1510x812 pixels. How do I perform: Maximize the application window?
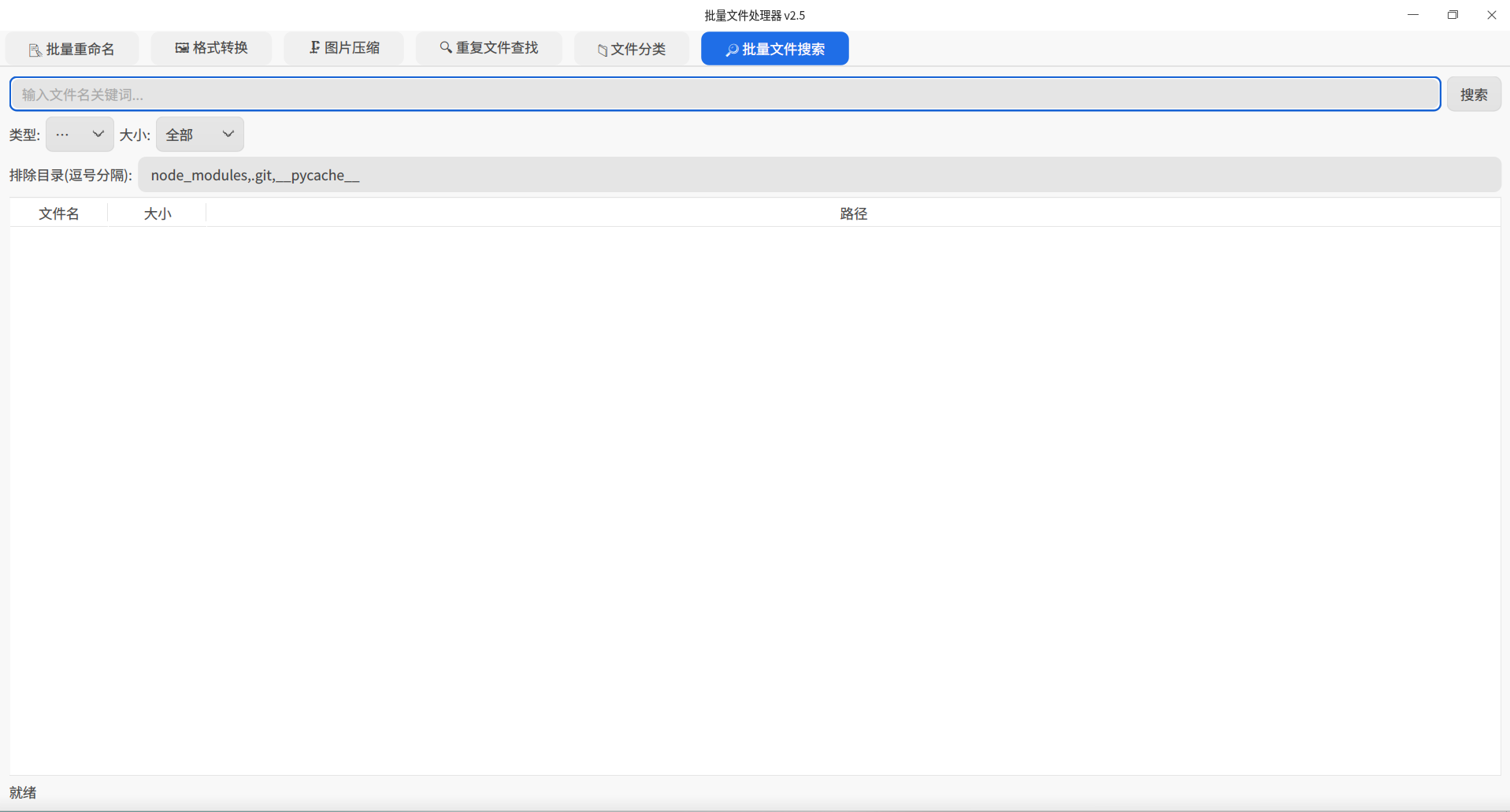[1452, 15]
